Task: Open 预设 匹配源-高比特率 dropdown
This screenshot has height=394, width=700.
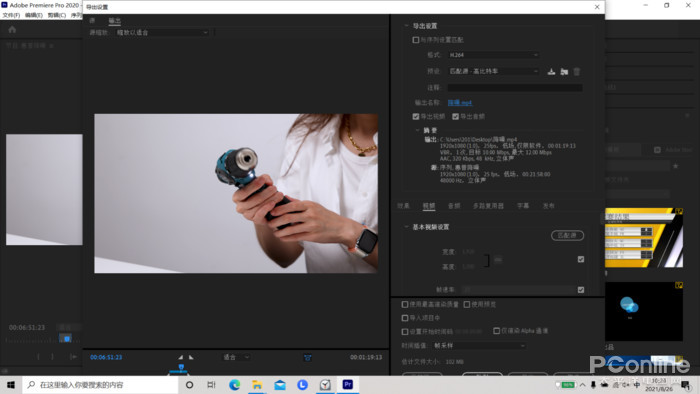Action: tap(493, 71)
